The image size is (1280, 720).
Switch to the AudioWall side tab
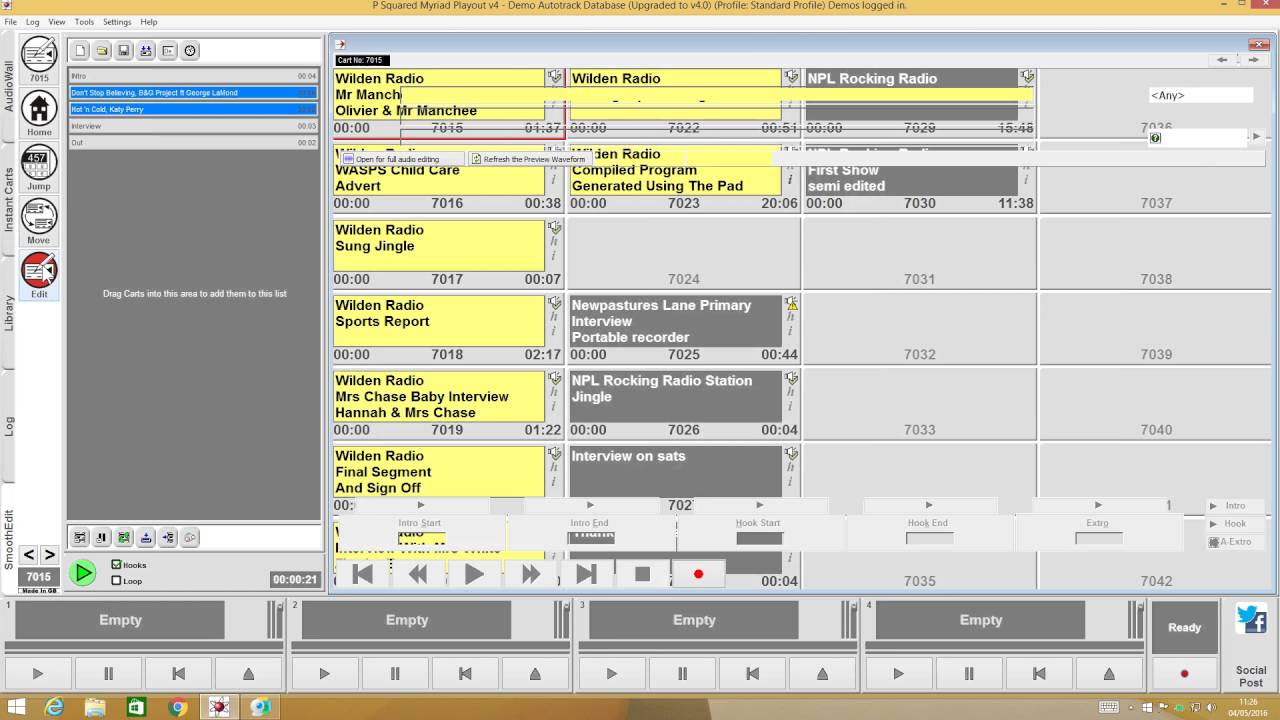[9, 86]
